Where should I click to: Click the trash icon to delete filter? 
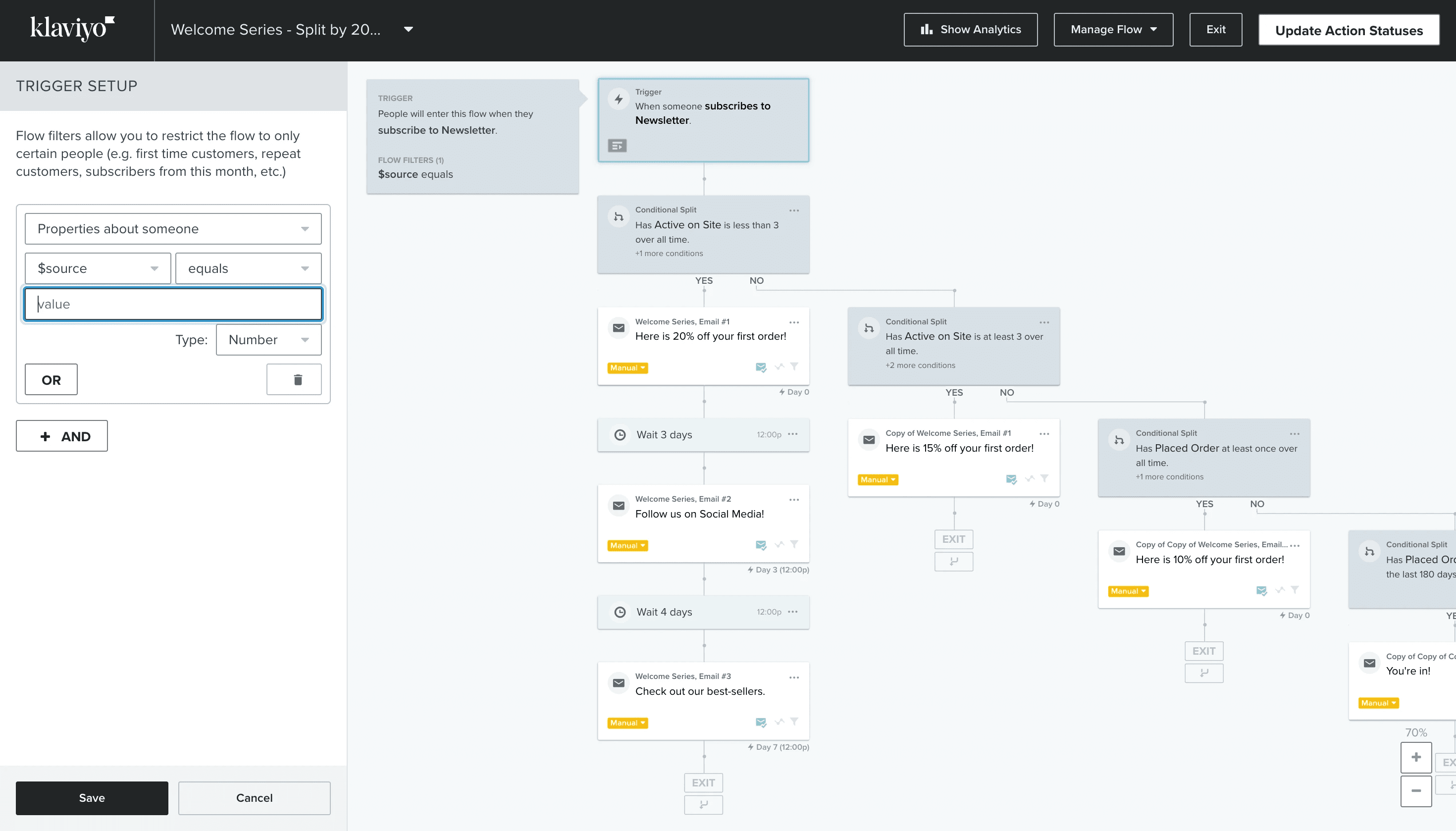tap(294, 379)
